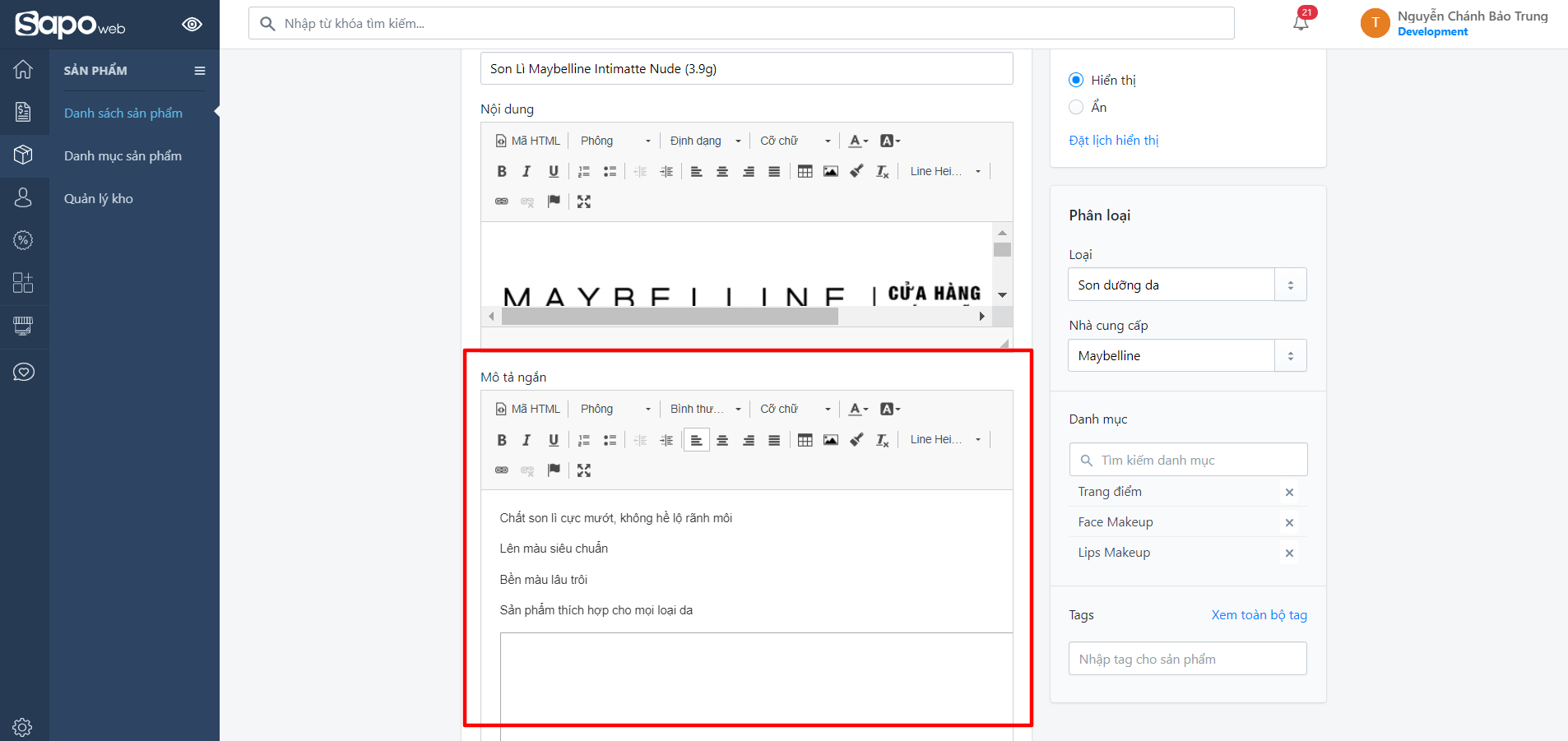
Task: Toggle bold in Nội dung editor
Action: click(502, 171)
